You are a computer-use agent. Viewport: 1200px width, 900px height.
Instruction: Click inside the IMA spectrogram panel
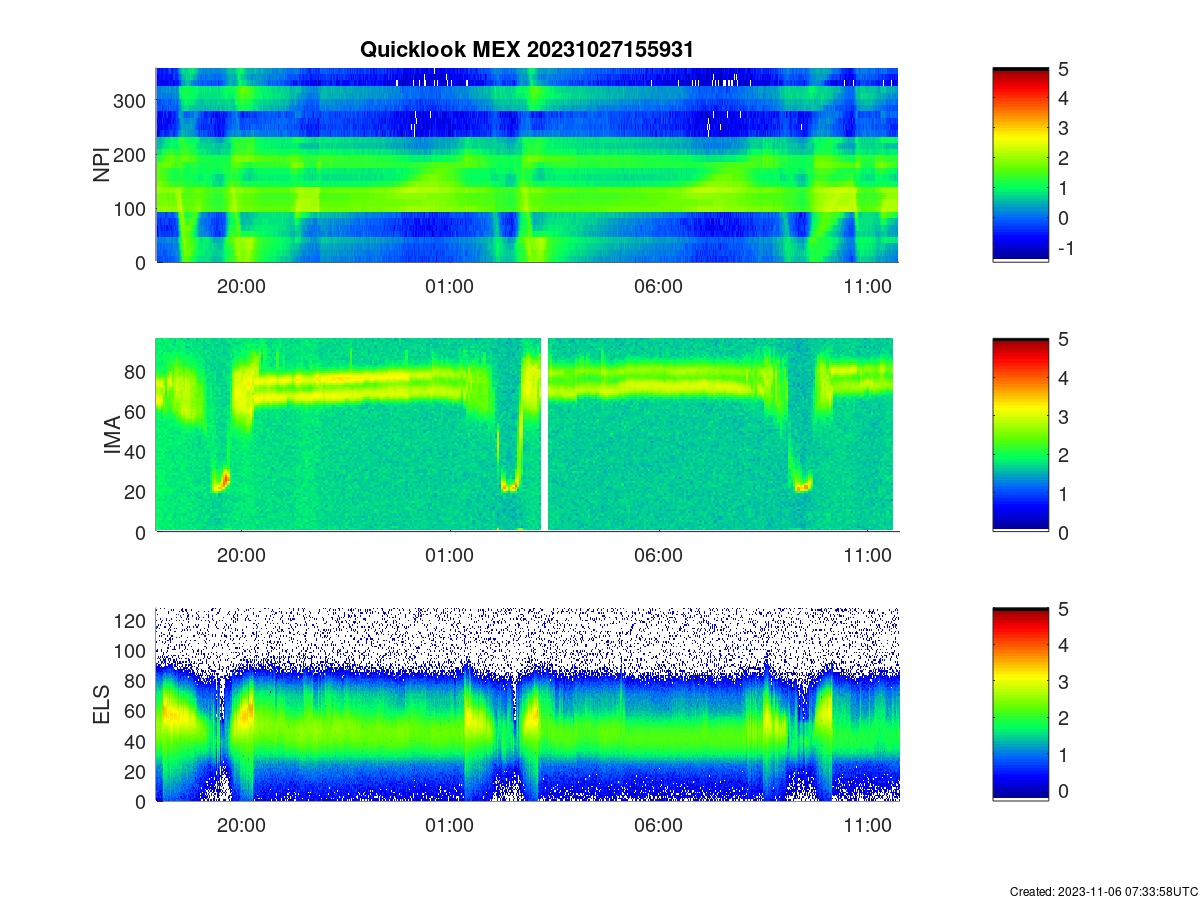(527, 435)
